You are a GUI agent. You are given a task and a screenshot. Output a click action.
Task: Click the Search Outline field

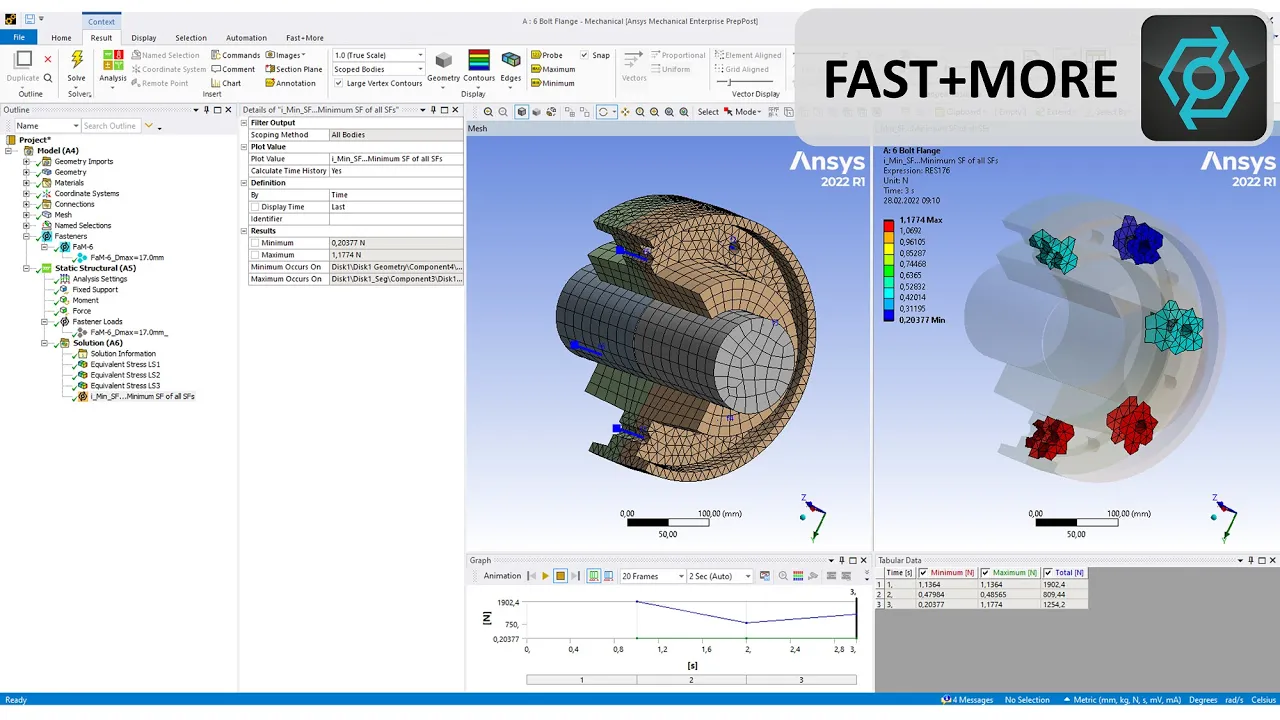110,126
